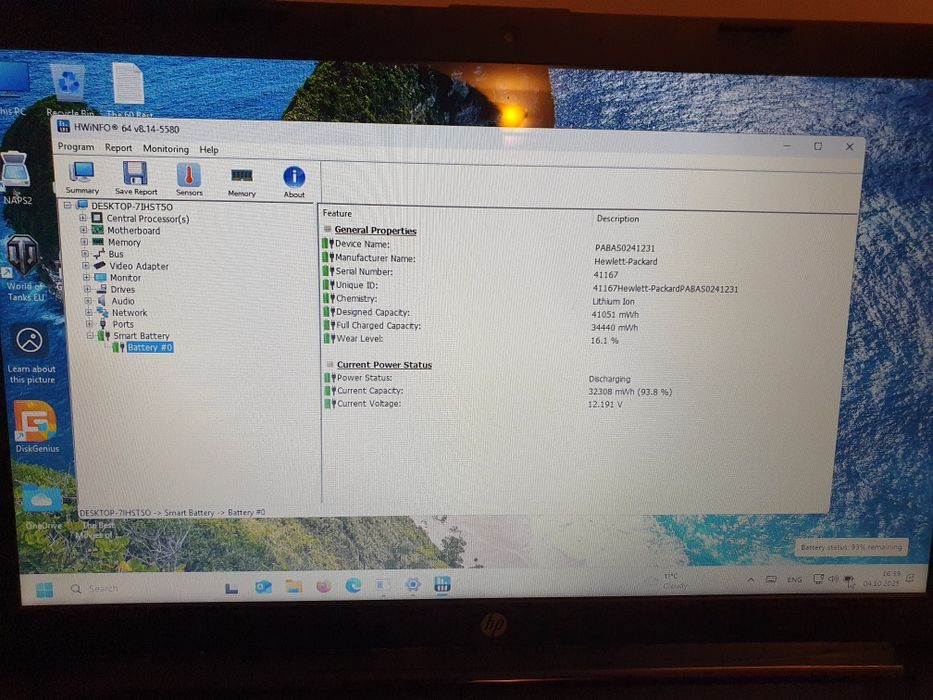Expand the Bus tree node

85,254
